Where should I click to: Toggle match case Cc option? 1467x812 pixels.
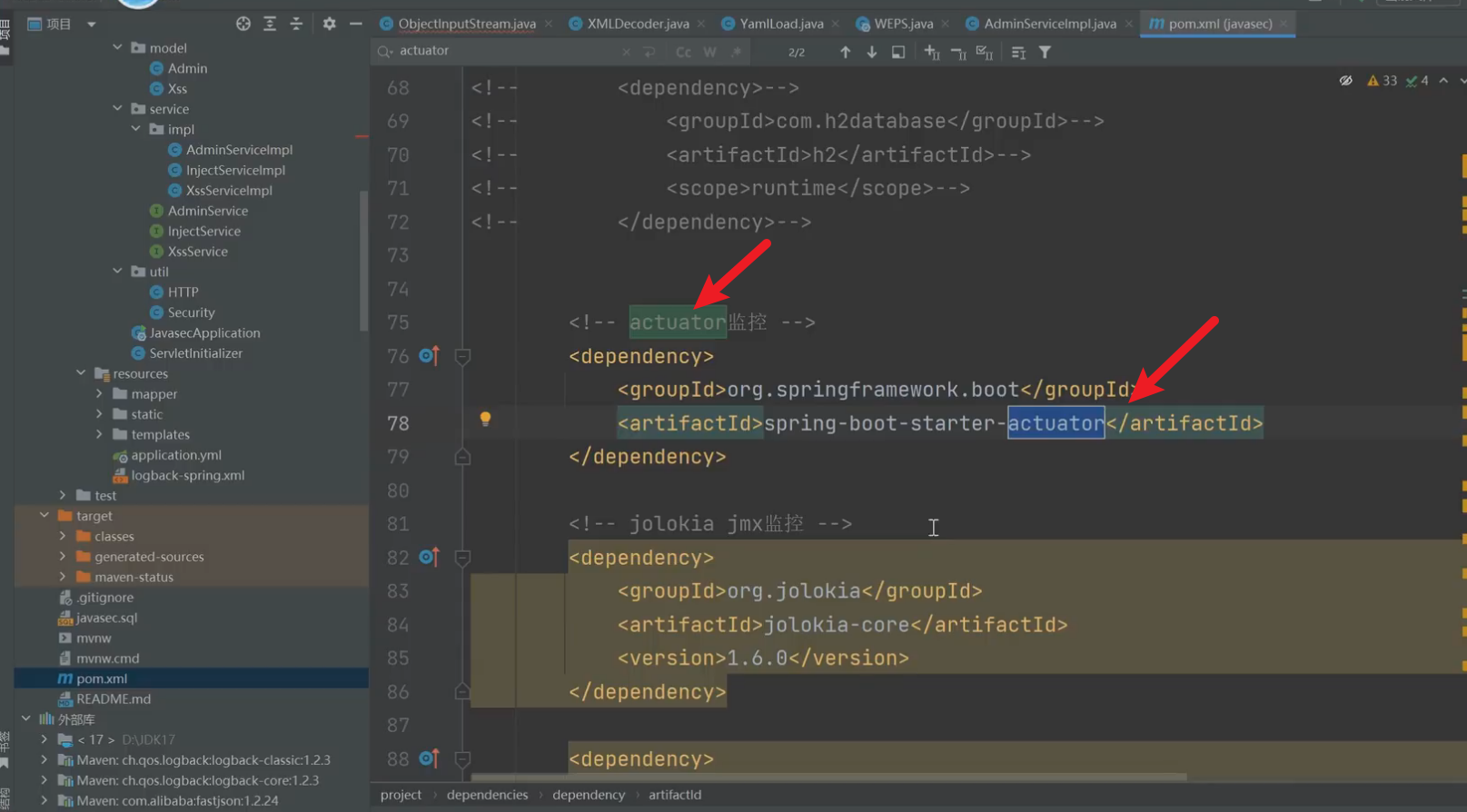coord(683,52)
